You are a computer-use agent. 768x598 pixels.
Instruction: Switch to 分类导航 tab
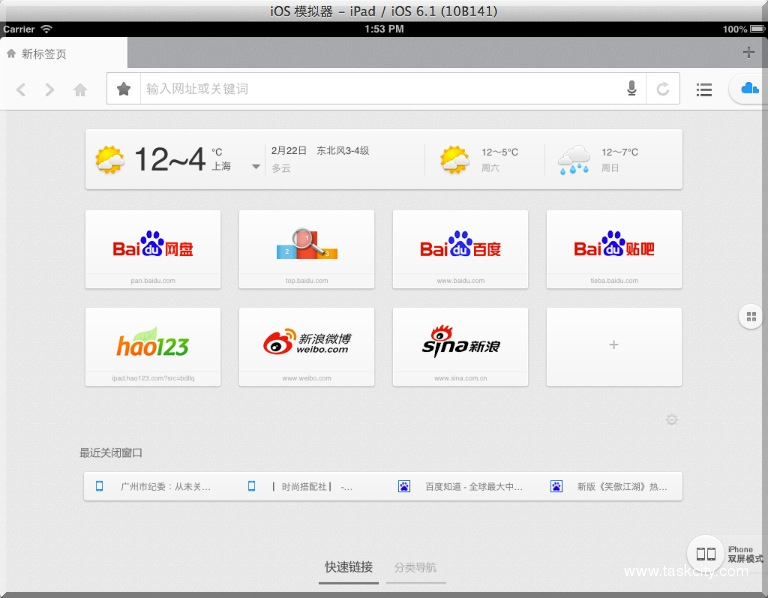point(415,567)
